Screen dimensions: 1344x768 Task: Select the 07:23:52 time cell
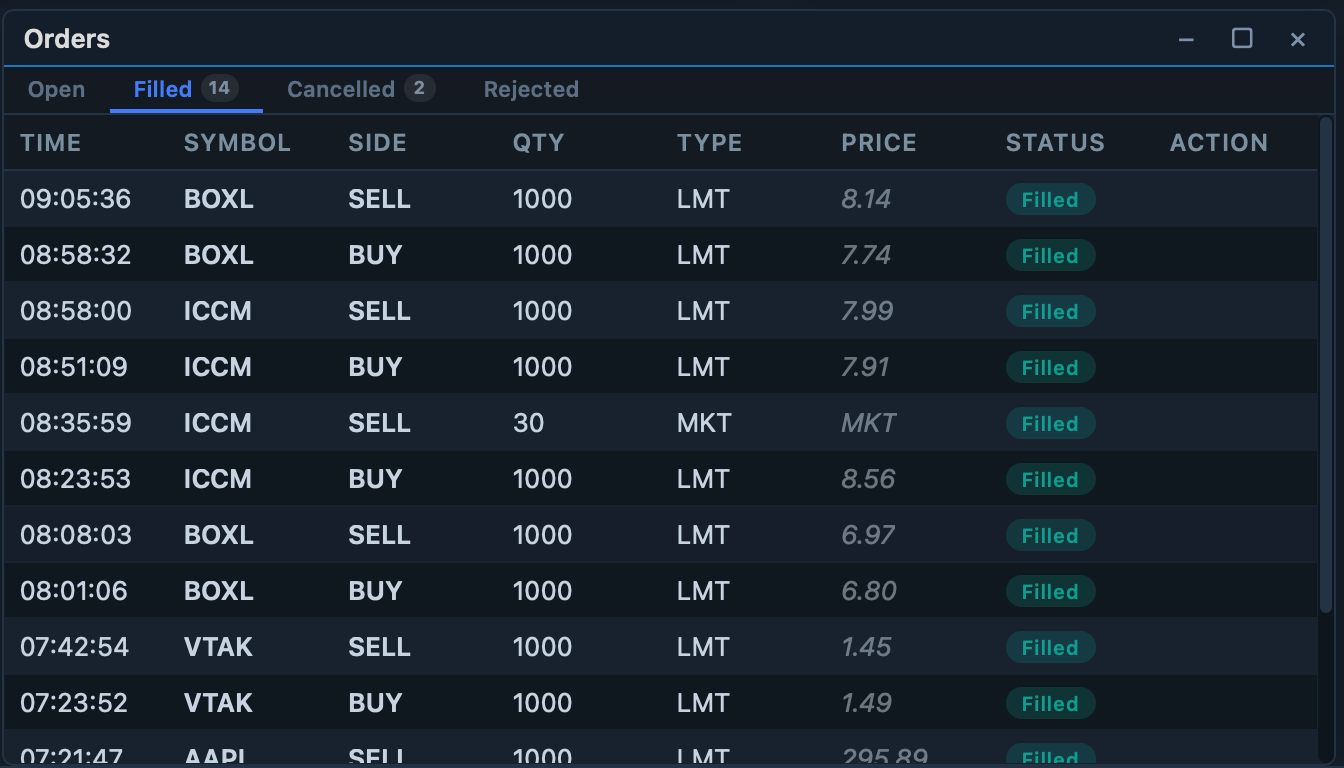[74, 703]
